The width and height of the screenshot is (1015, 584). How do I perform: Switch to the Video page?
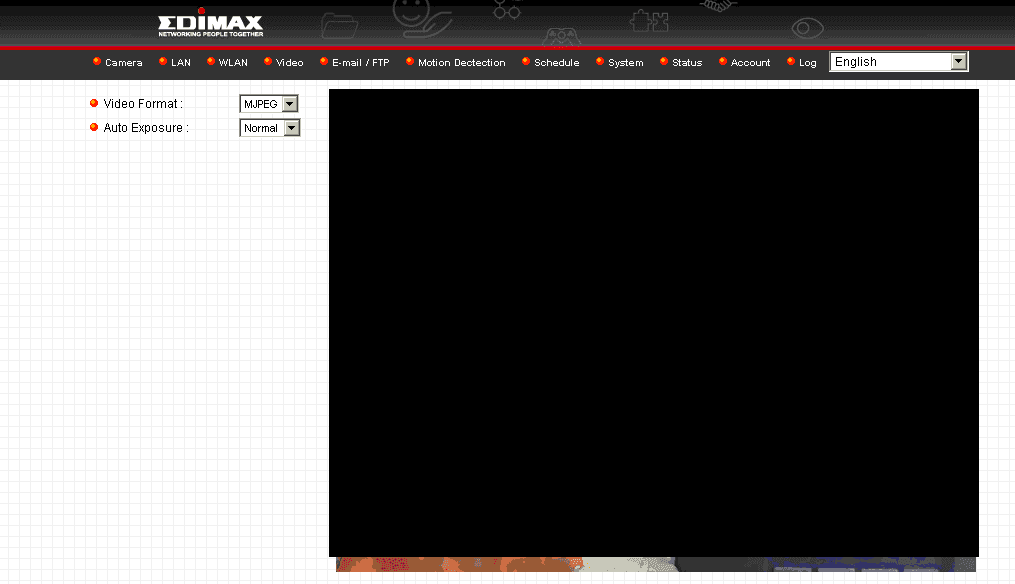(x=289, y=63)
